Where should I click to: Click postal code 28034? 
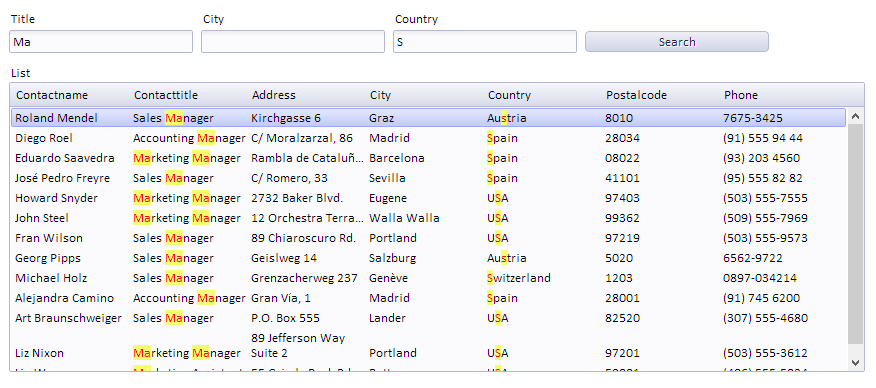pos(622,138)
